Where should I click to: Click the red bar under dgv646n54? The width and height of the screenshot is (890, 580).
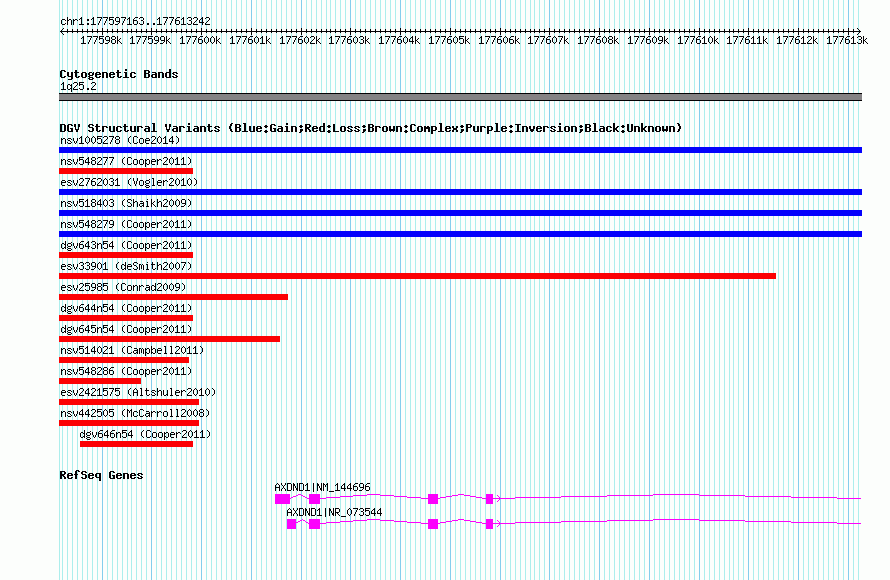point(136,444)
